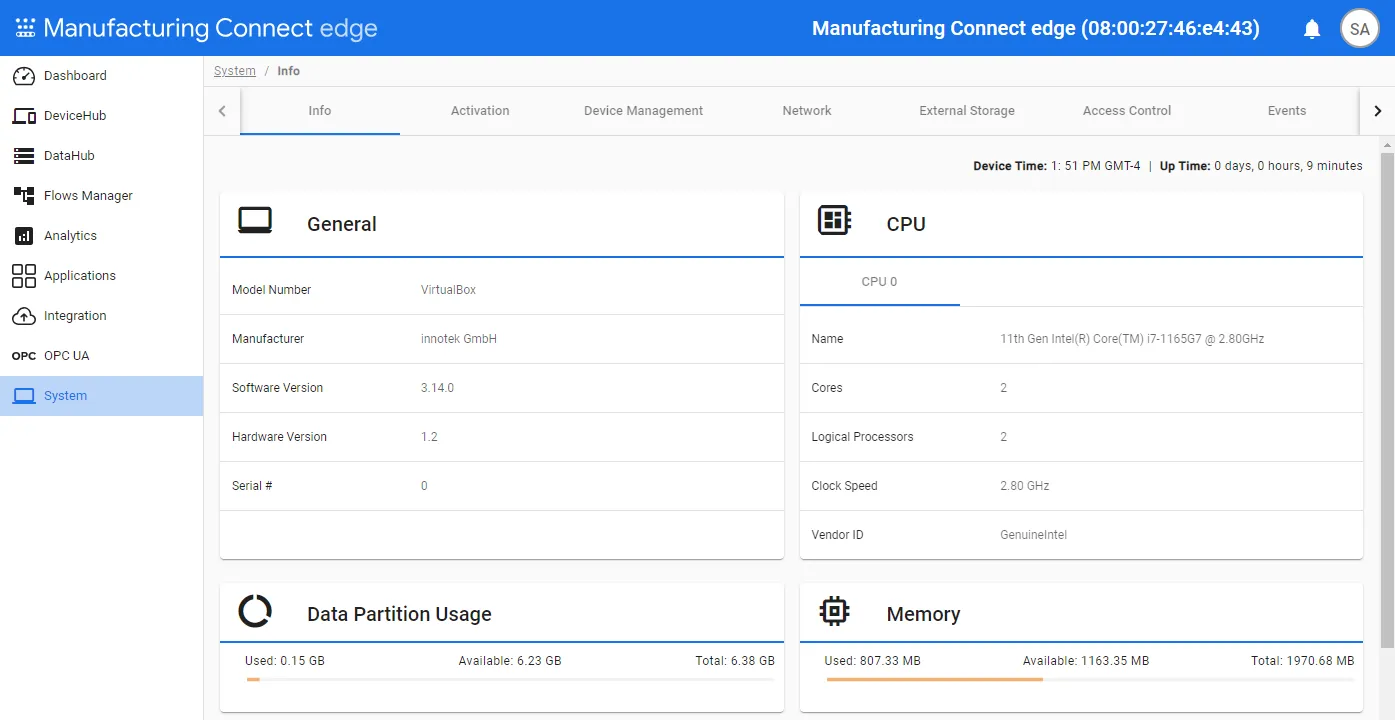Click the OPC UA icon
Image resolution: width=1395 pixels, height=720 pixels.
(24, 356)
